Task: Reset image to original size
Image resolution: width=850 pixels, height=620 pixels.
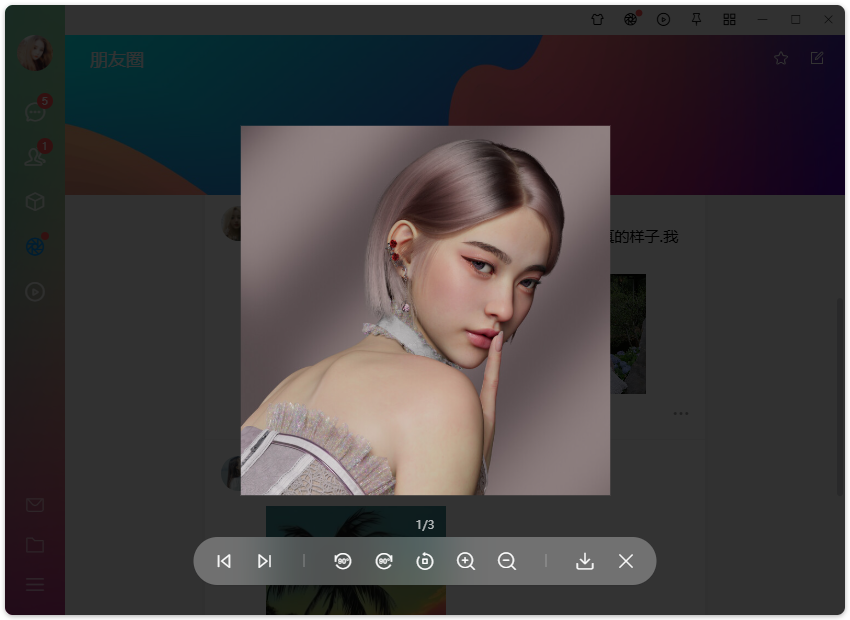Action: pos(424,561)
